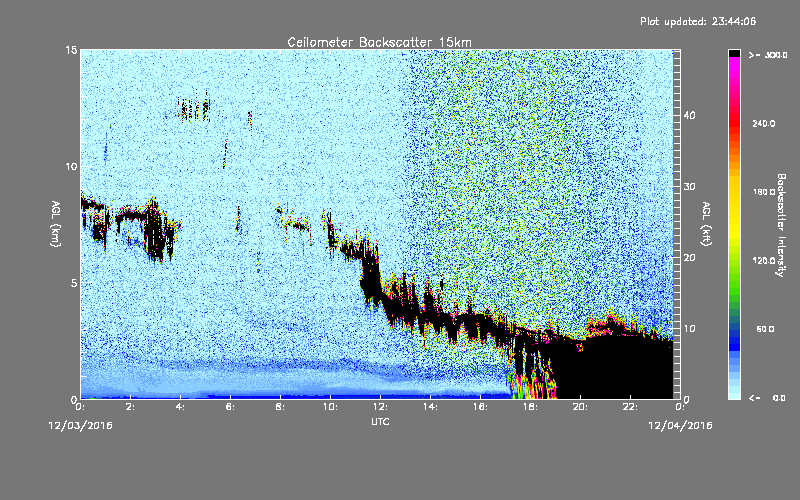Click the "240.0" colorbar label

(764, 123)
